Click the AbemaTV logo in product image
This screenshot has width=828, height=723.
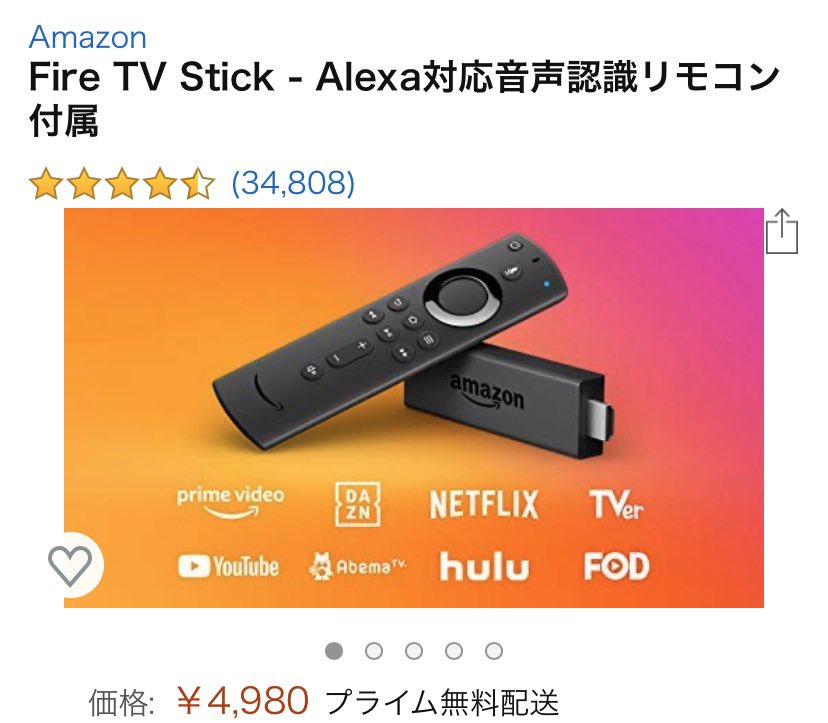[x=357, y=567]
